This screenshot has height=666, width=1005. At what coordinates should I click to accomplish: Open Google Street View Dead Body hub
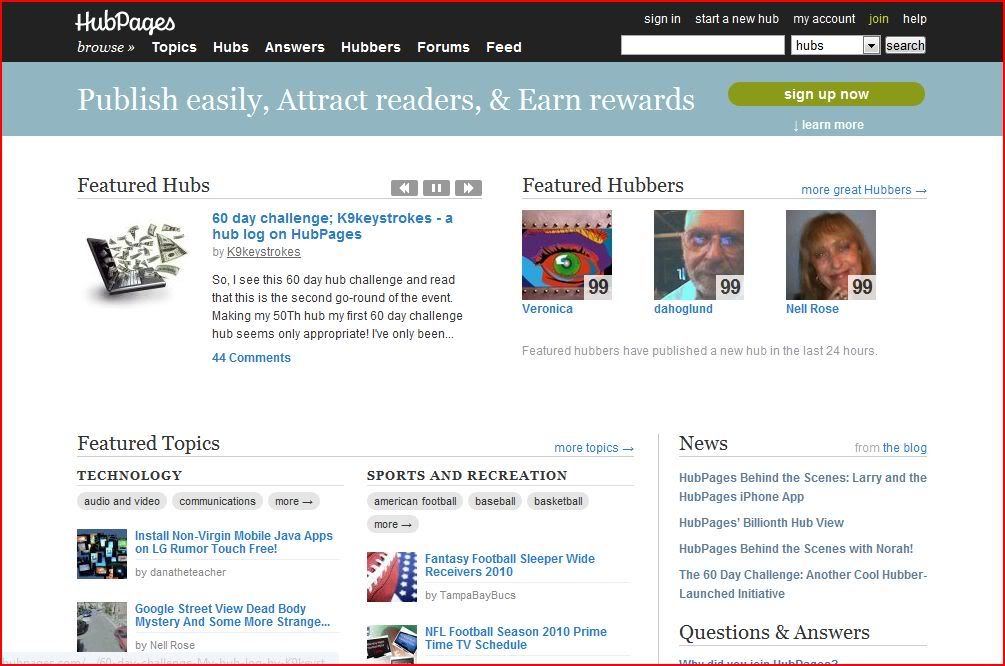[233, 615]
